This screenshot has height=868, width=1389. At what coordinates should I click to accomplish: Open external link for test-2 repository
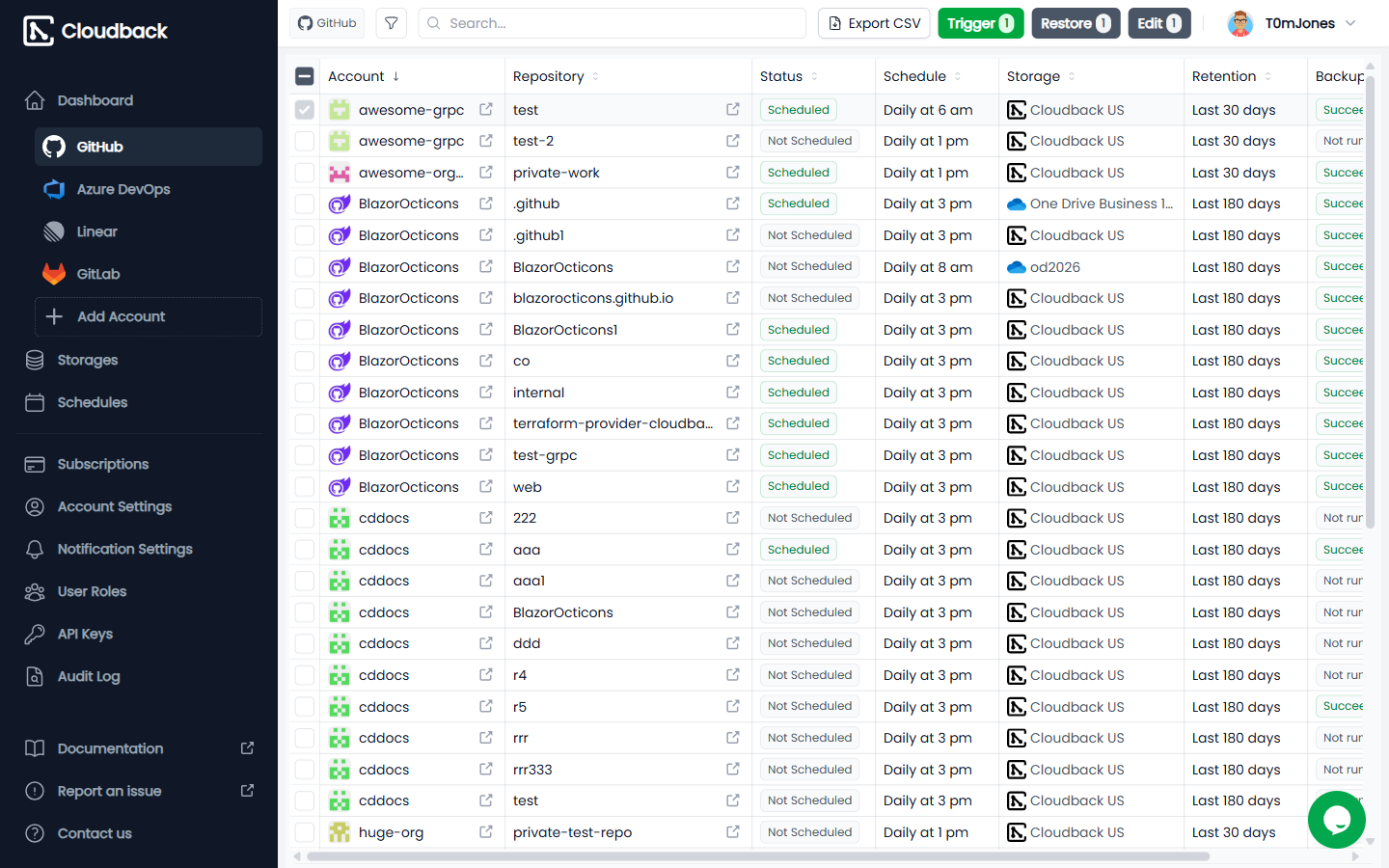tap(733, 141)
